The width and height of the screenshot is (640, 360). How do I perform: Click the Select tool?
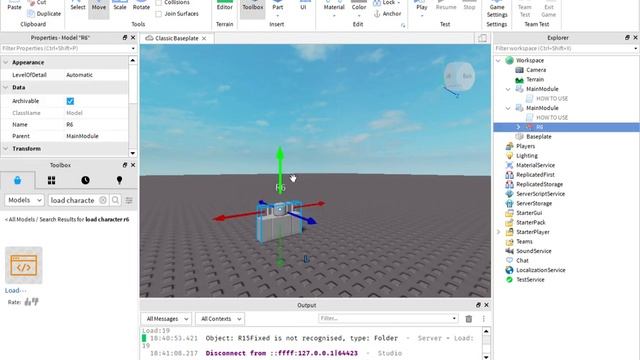point(78,7)
